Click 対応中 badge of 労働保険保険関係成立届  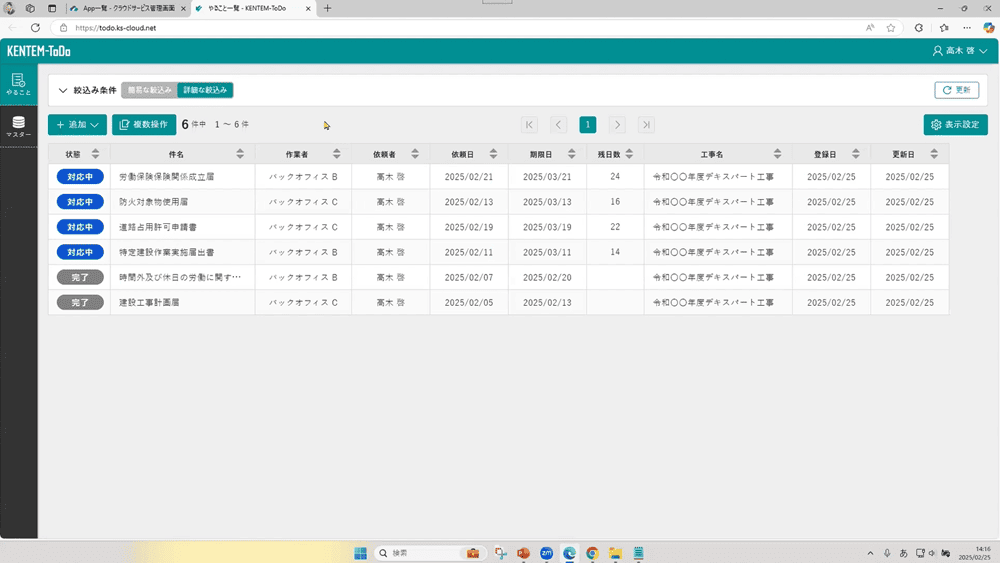click(x=80, y=177)
